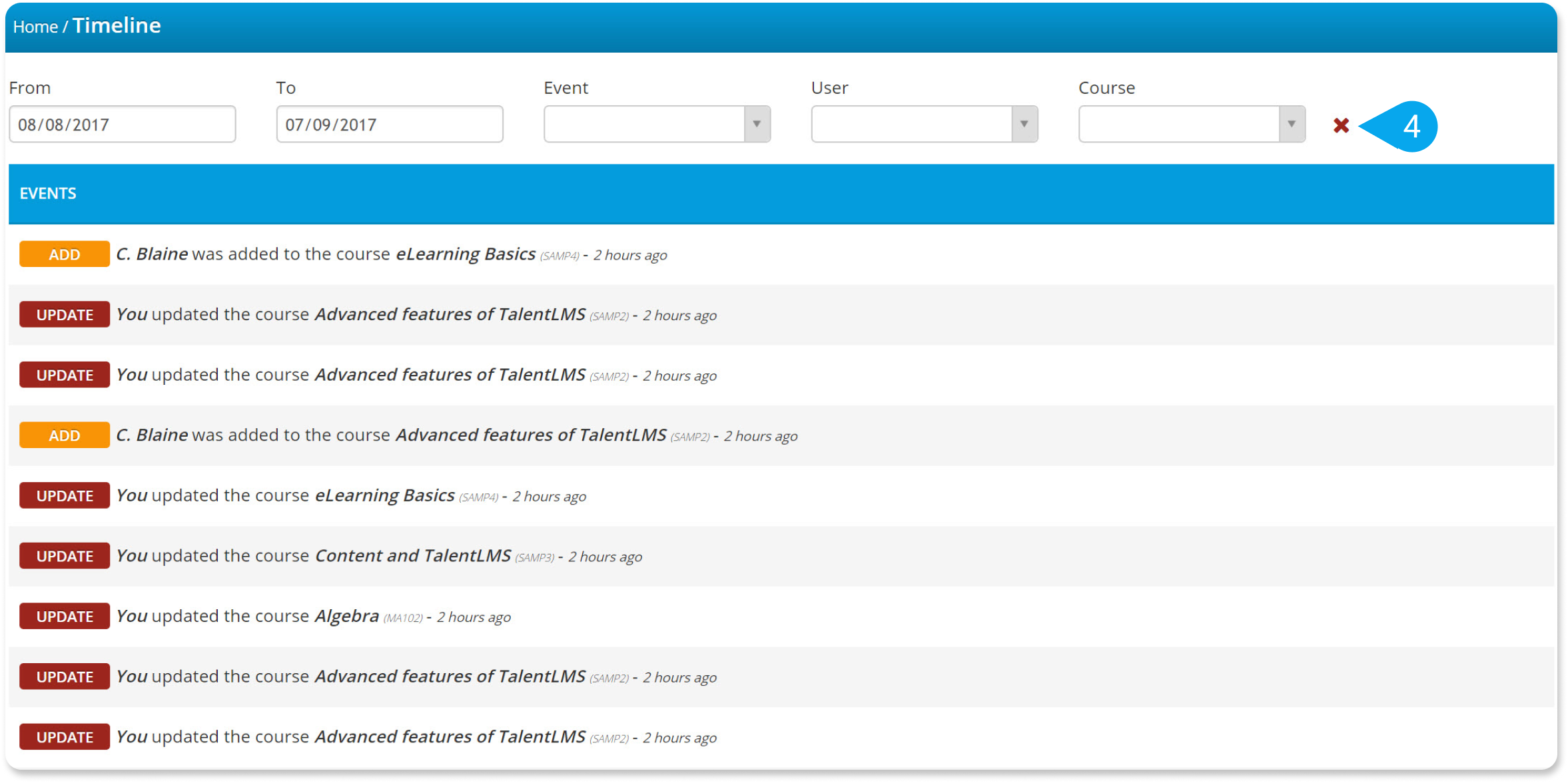
Task: Clear filters with the red X icon
Action: pyautogui.click(x=1341, y=125)
